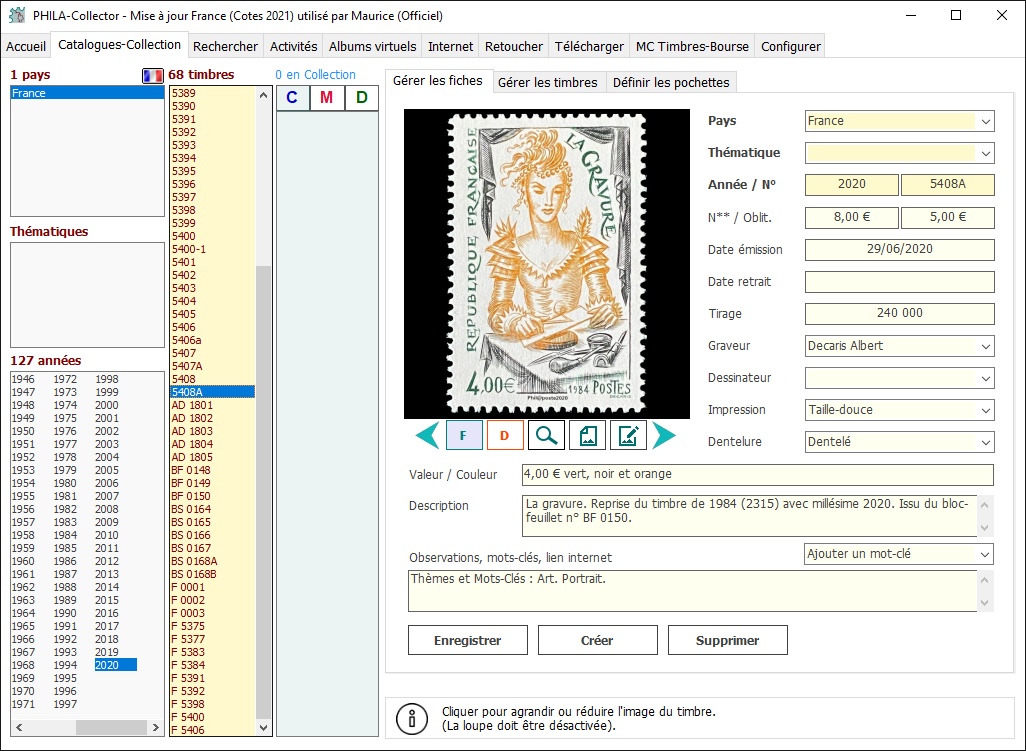Click the Tirage field showing 240 000

[900, 314]
